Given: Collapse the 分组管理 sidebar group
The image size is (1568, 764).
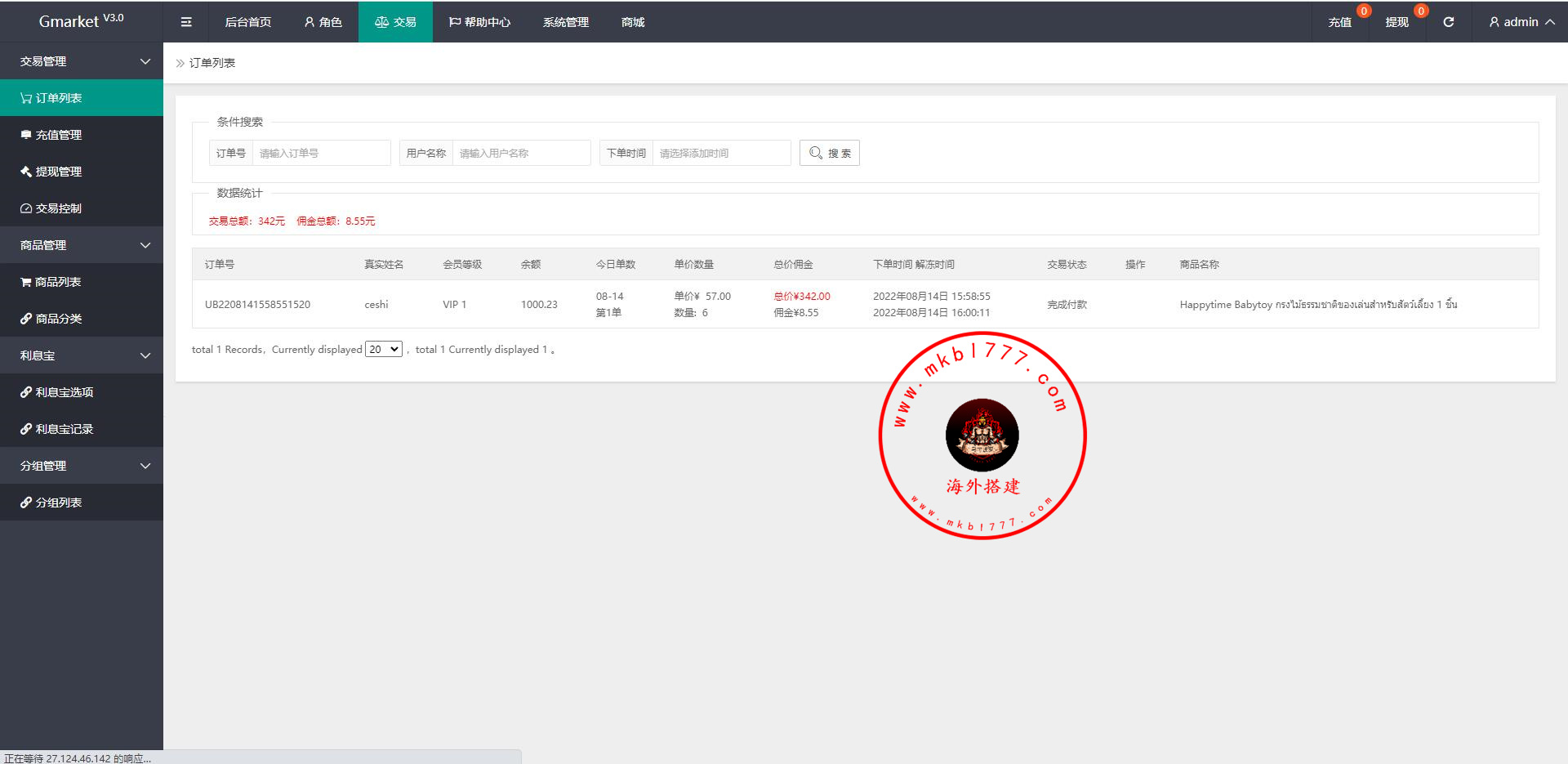Looking at the screenshot, I should click(x=82, y=466).
